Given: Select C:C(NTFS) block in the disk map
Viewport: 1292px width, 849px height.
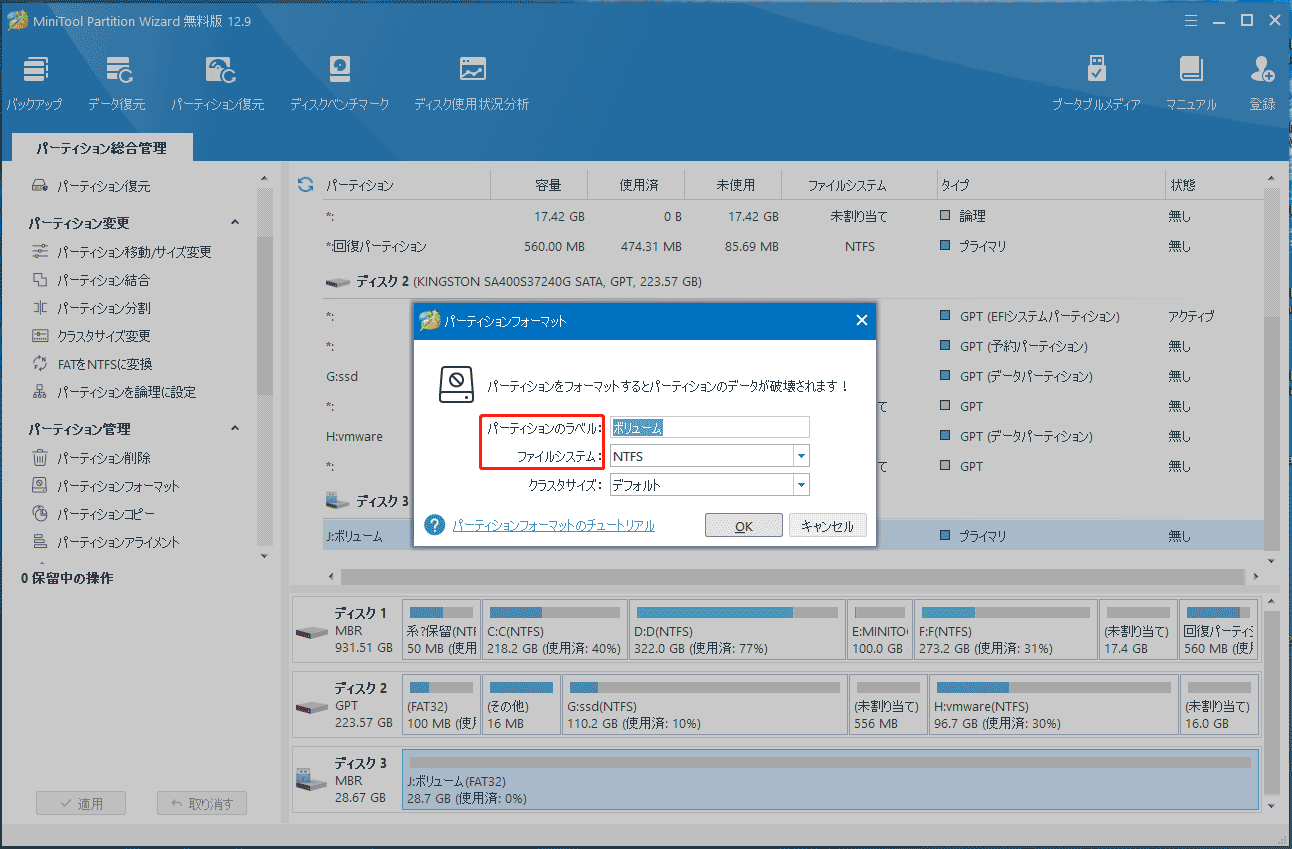Looking at the screenshot, I should pos(554,631).
